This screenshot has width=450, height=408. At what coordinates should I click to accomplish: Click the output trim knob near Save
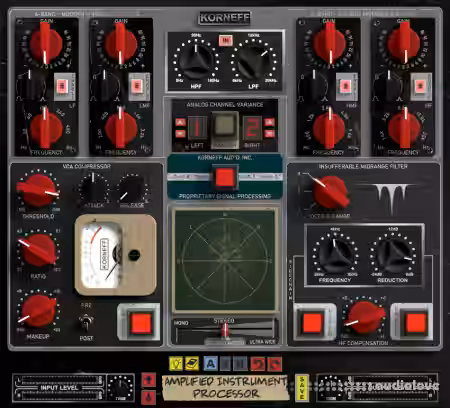click(x=331, y=388)
